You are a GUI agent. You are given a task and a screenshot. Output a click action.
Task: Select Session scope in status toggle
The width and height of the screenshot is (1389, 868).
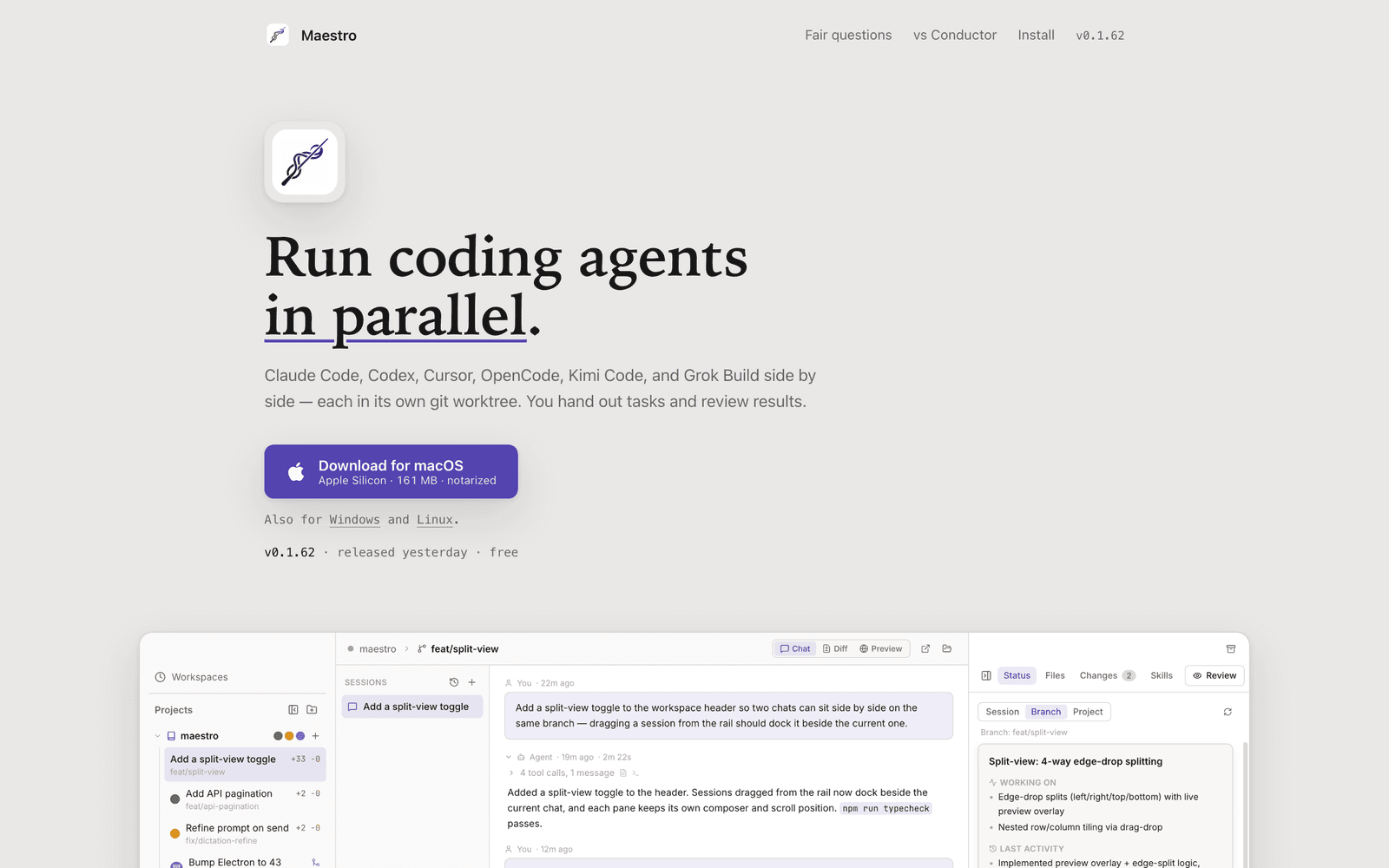coord(1003,712)
